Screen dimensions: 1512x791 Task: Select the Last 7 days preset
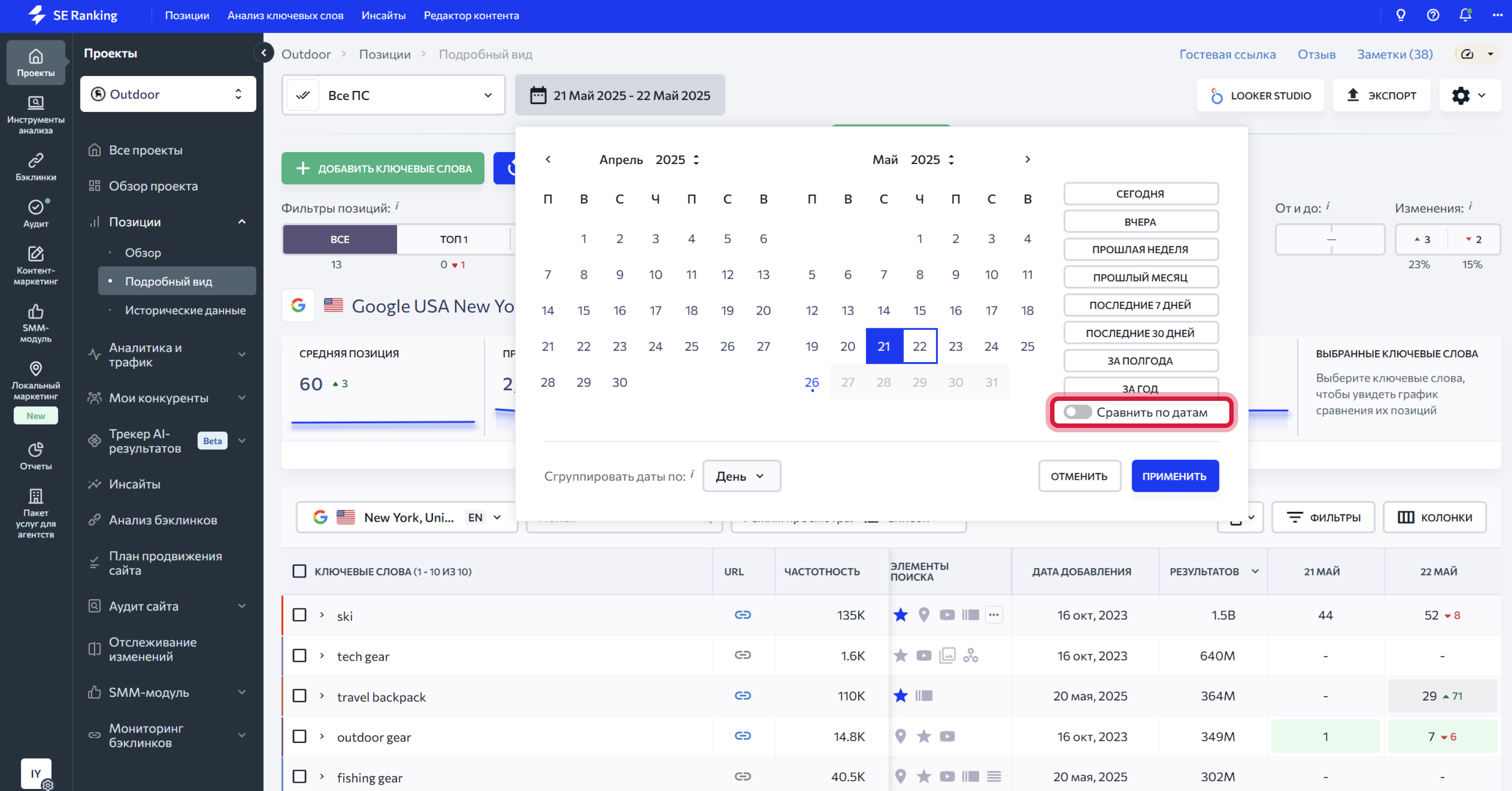coord(1140,305)
